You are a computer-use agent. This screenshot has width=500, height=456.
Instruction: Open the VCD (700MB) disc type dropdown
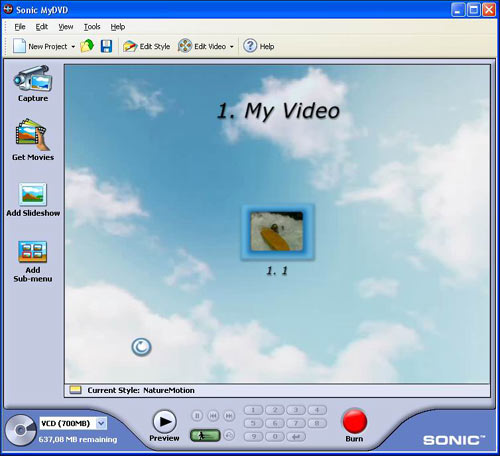tap(73, 423)
